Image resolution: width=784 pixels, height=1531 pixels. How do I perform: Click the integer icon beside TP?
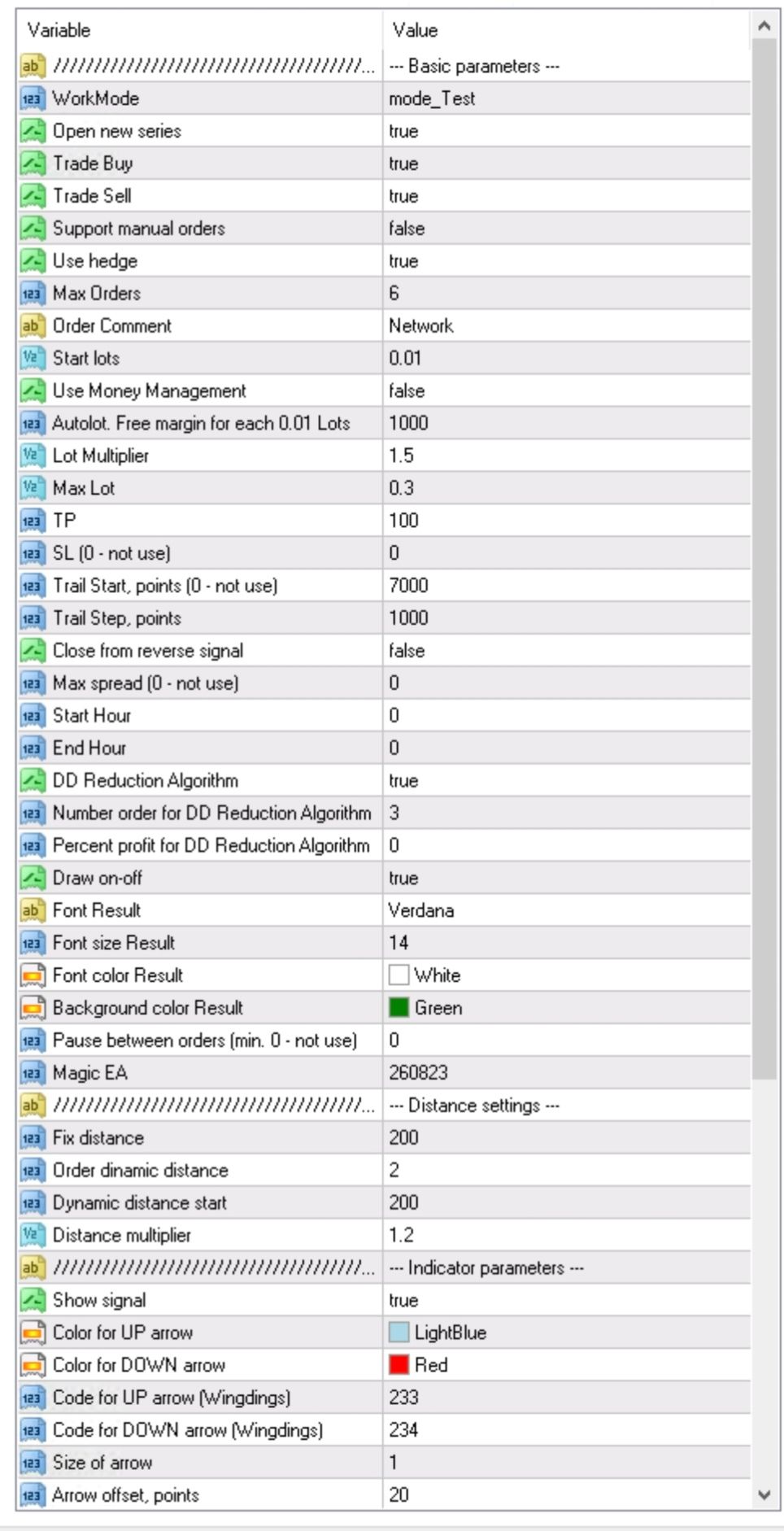[32, 521]
